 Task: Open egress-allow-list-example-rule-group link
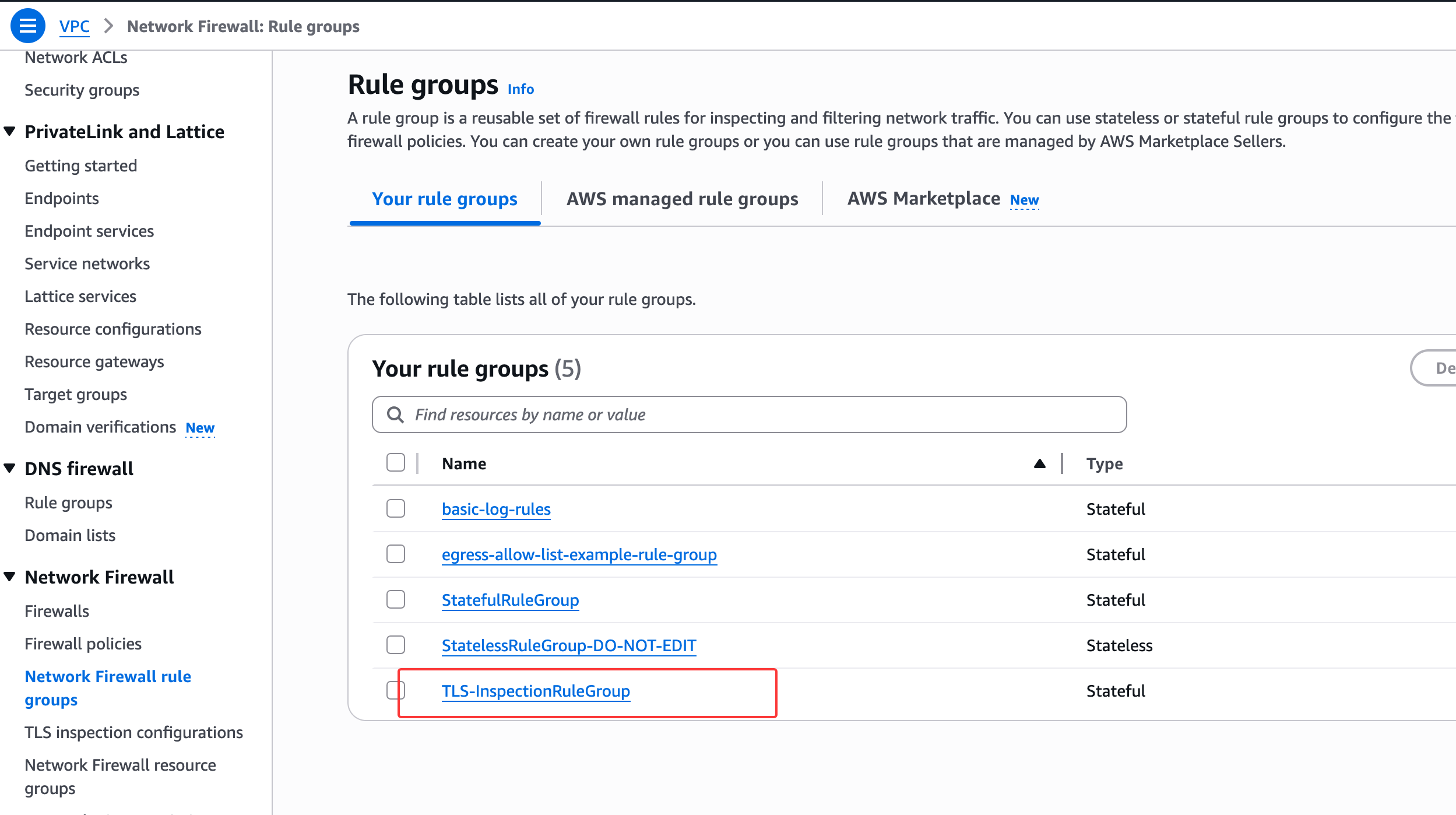pyautogui.click(x=579, y=554)
